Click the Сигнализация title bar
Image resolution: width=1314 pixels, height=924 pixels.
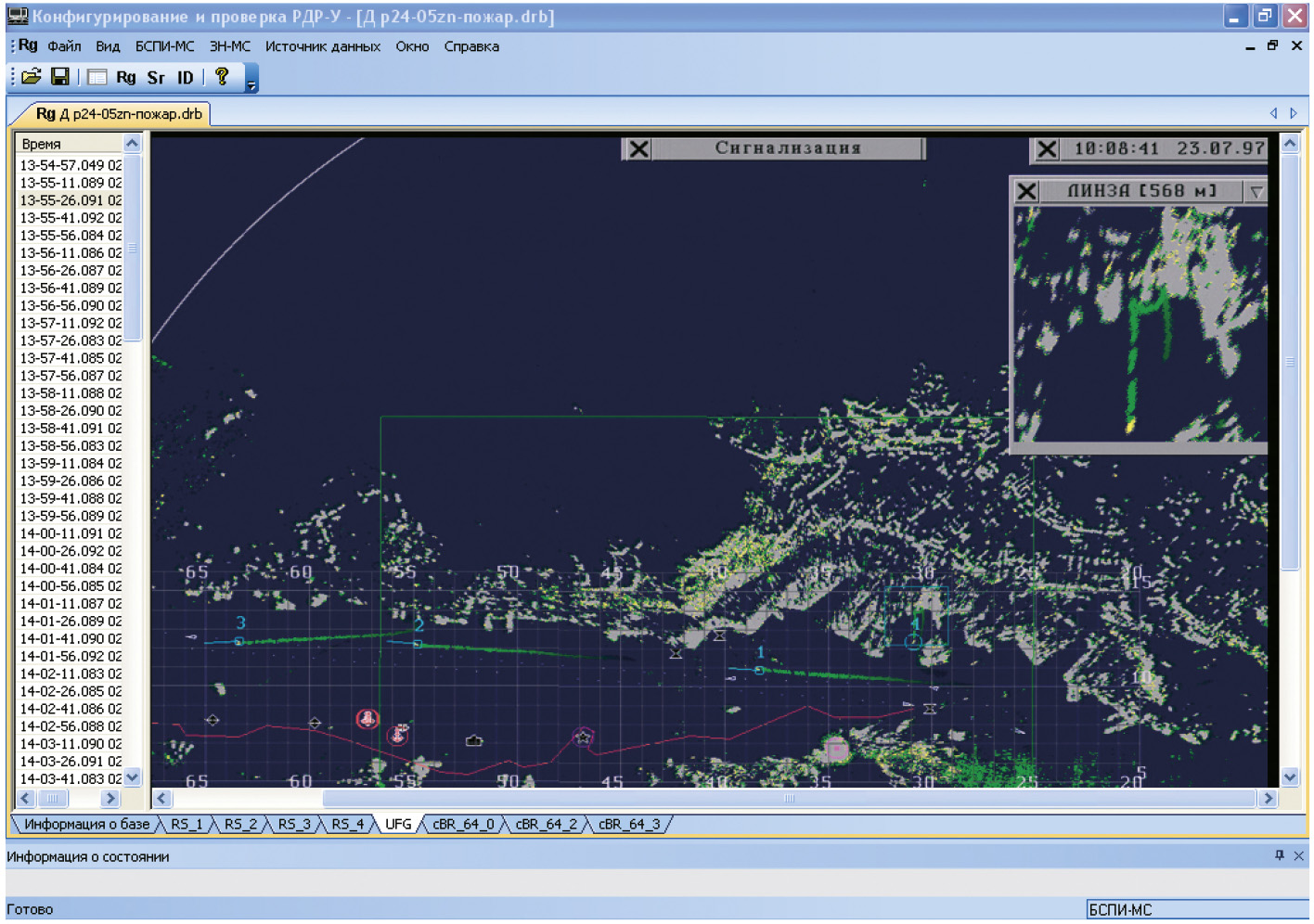(788, 148)
